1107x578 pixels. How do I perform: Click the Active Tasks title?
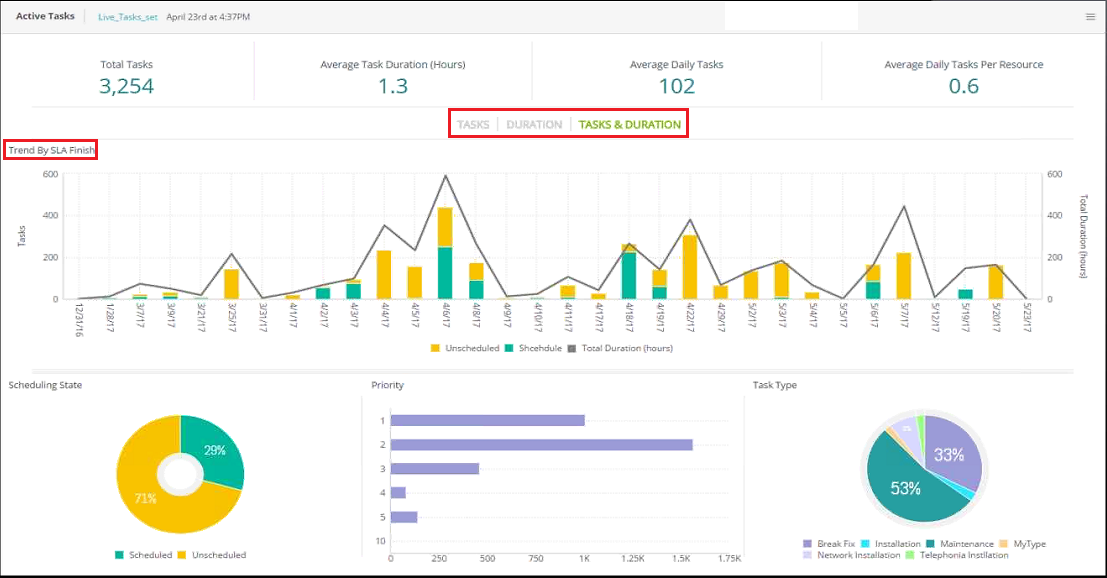coord(45,16)
